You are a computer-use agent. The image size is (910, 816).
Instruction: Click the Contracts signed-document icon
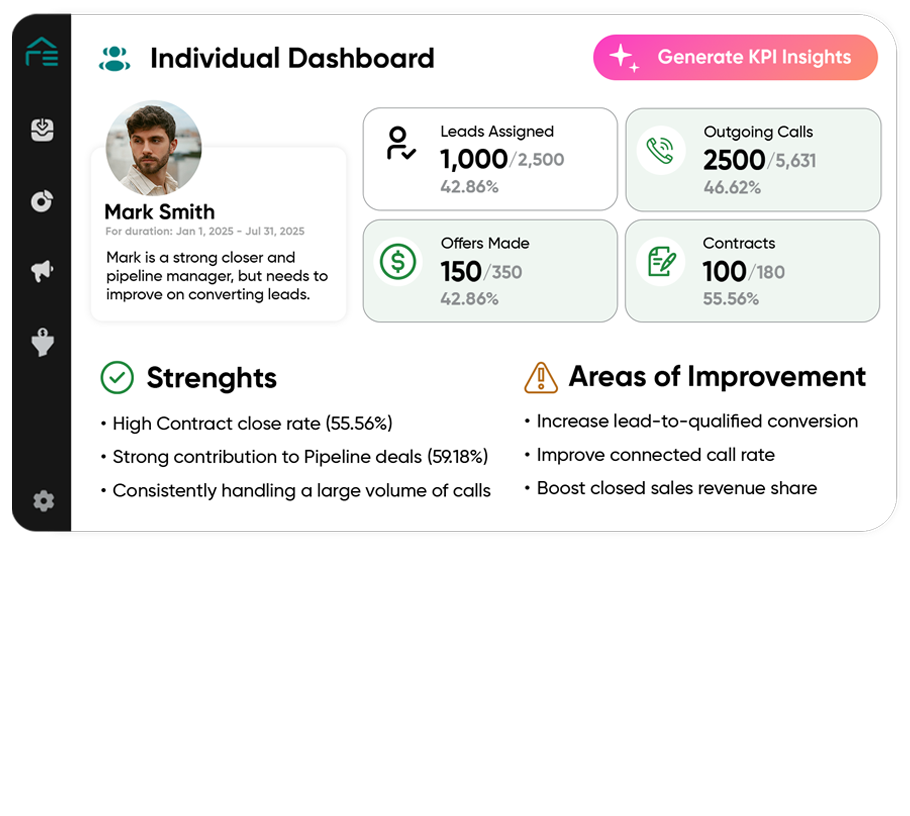click(660, 262)
